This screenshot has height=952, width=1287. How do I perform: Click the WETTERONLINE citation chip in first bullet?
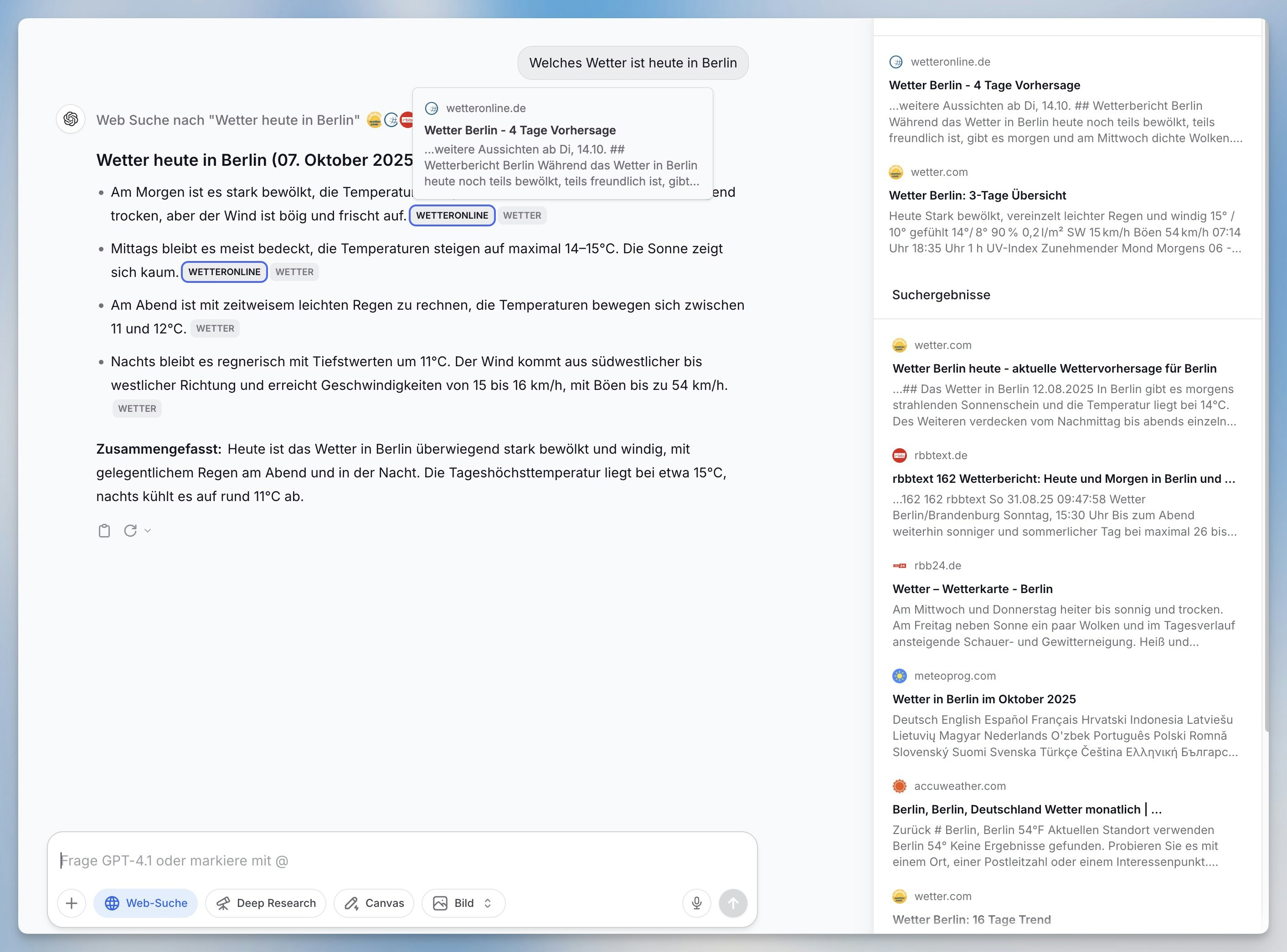coord(452,215)
